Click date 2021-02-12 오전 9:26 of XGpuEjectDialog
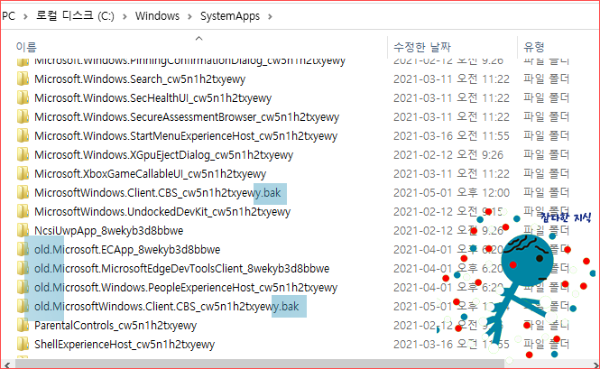This screenshot has height=369, width=600. click(x=448, y=155)
